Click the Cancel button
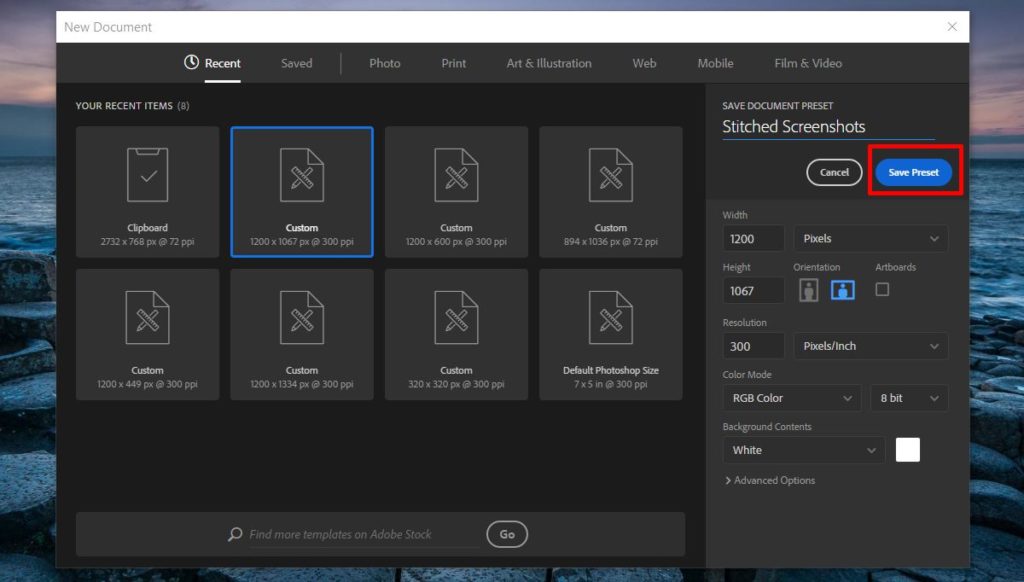 click(x=834, y=171)
